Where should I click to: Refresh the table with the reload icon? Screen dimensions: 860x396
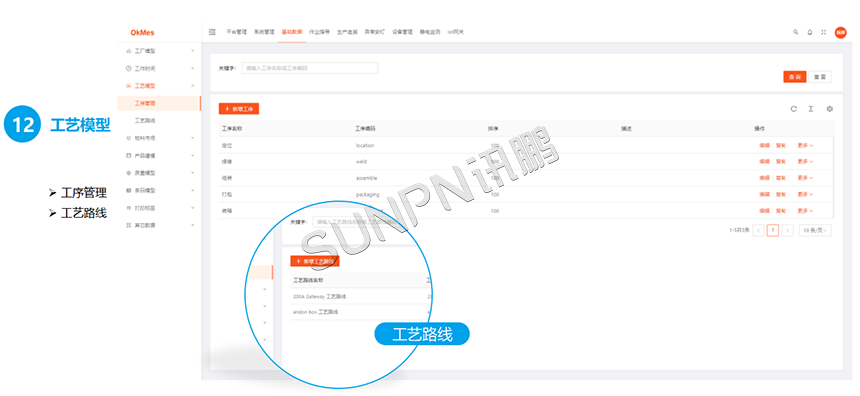pyautogui.click(x=793, y=109)
